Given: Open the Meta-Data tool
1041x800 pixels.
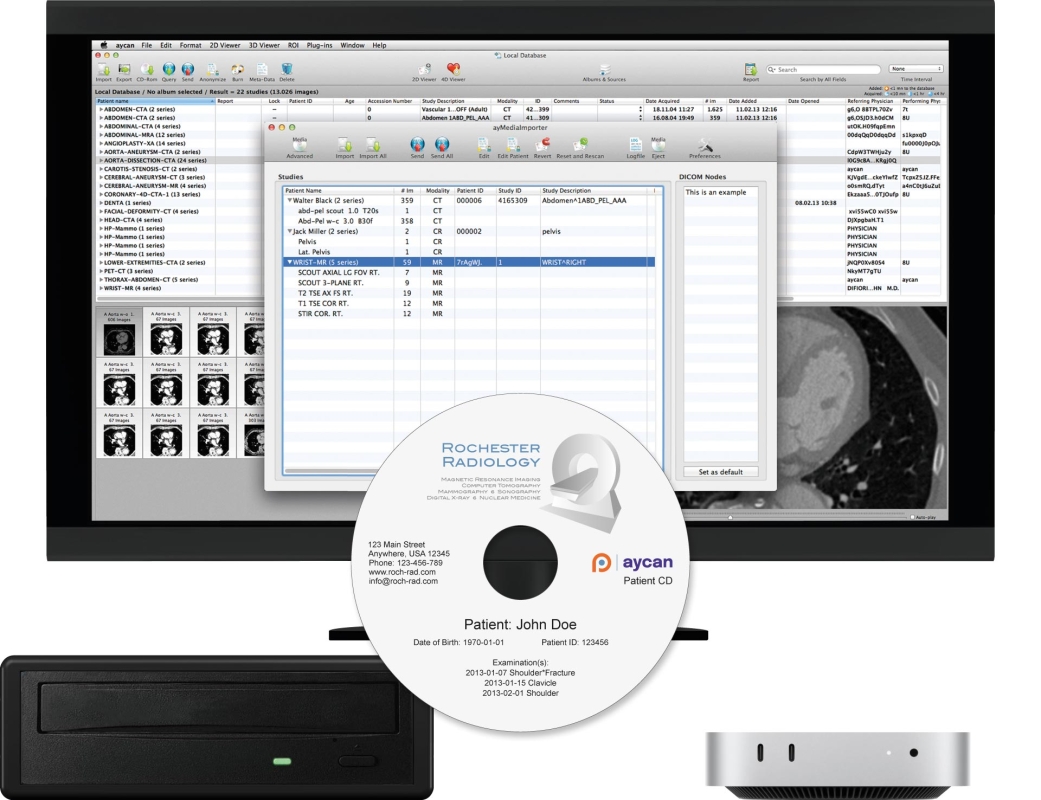Looking at the screenshot, I should [262, 69].
